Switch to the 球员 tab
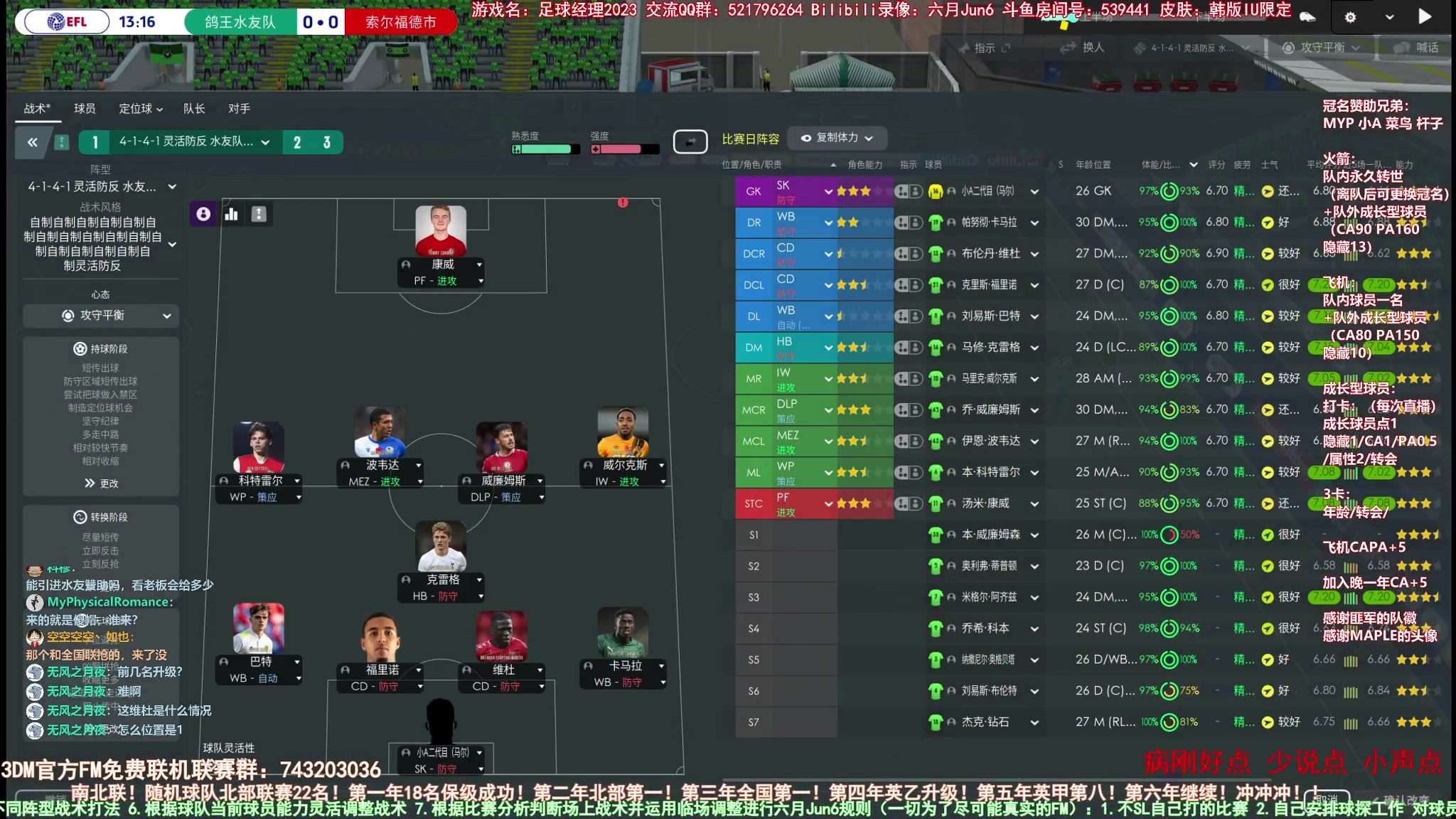Screen dimensions: 1456x819 pyautogui.click(x=85, y=108)
